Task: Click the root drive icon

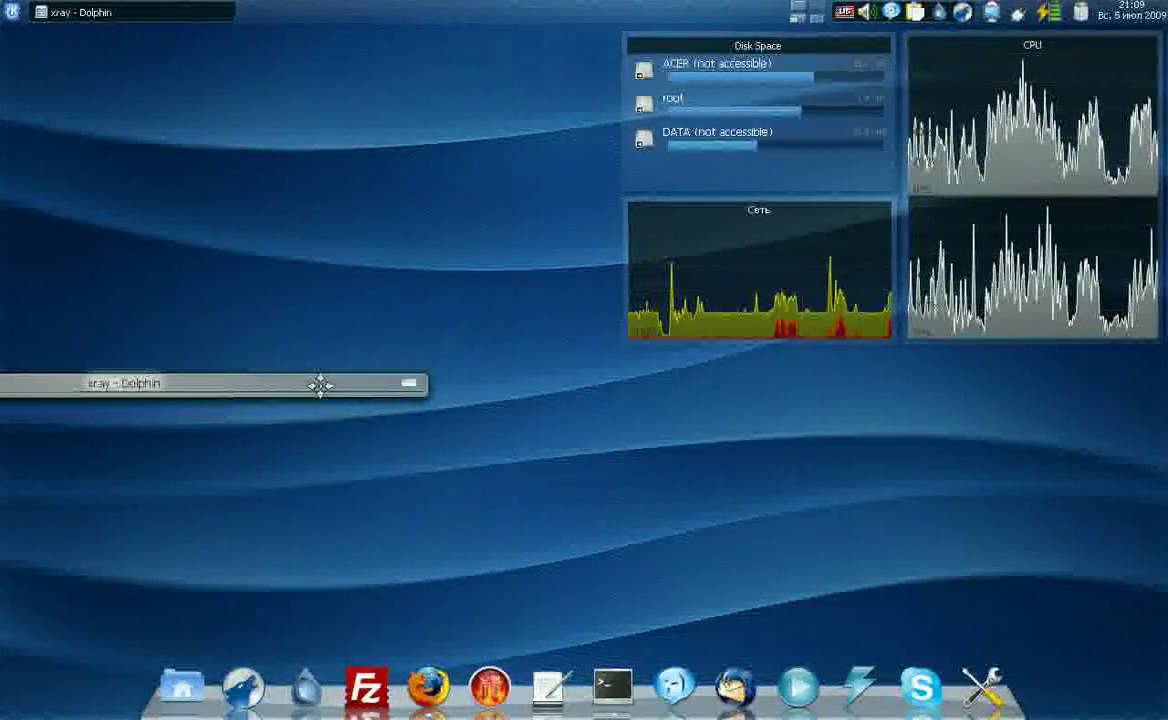Action: [x=644, y=104]
